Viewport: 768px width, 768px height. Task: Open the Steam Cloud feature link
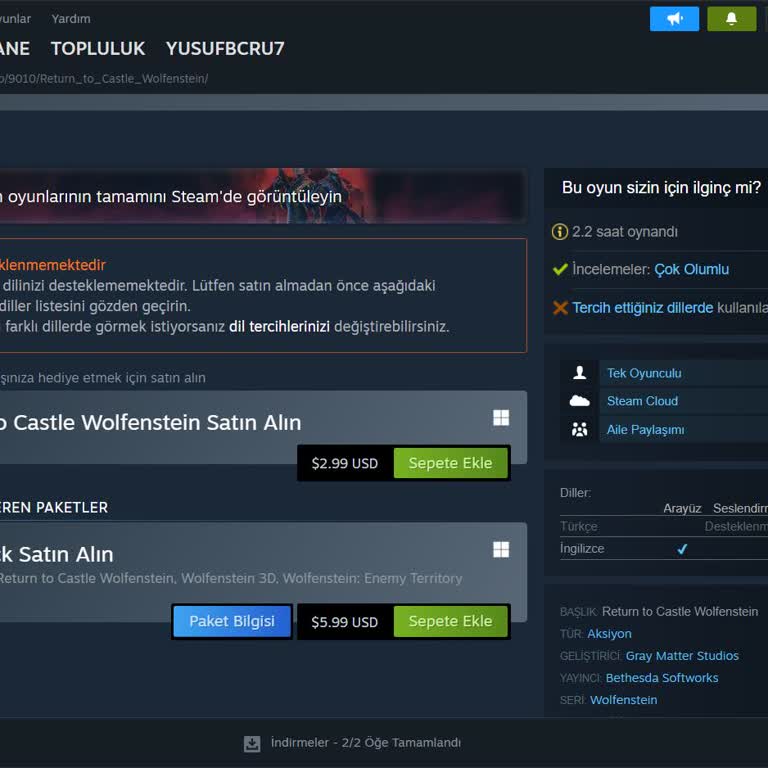coord(642,401)
